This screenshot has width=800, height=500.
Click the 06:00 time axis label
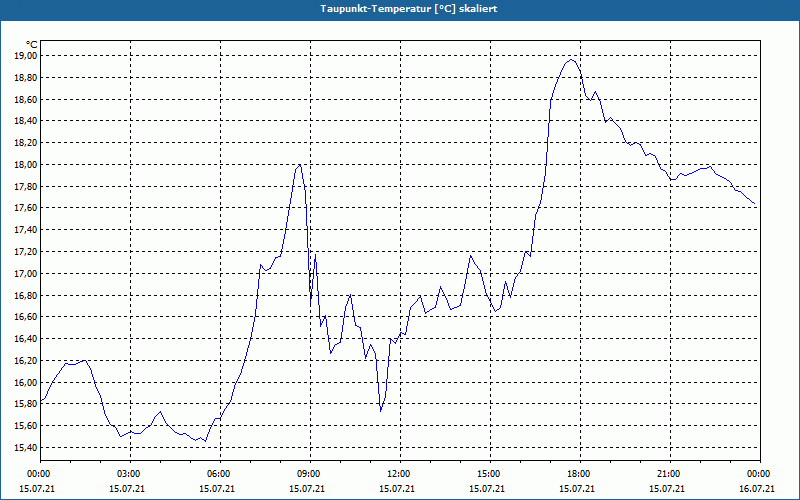[x=220, y=474]
